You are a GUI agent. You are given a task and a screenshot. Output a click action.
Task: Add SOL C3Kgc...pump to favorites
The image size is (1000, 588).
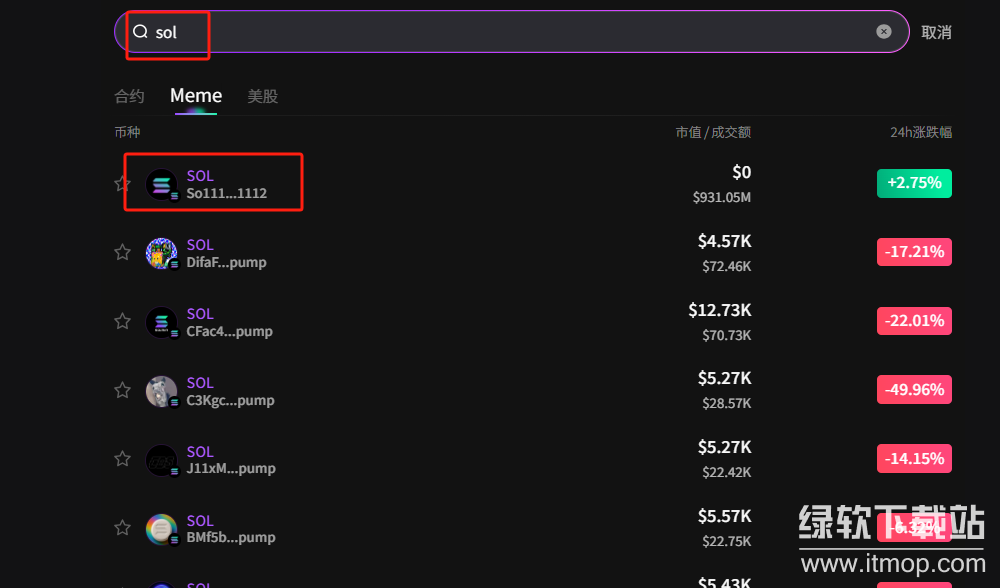[x=122, y=390]
